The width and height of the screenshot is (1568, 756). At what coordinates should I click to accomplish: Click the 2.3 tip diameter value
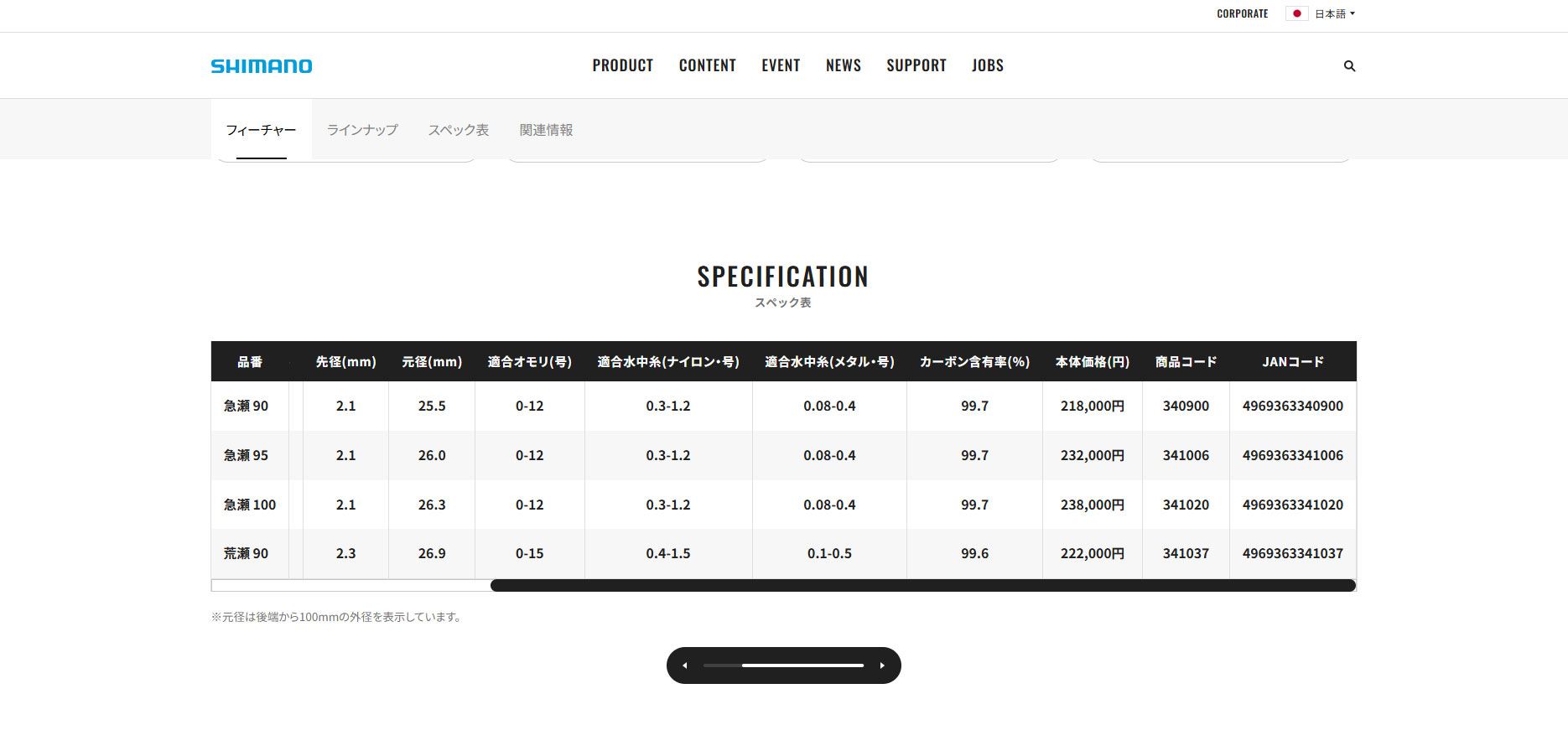345,553
